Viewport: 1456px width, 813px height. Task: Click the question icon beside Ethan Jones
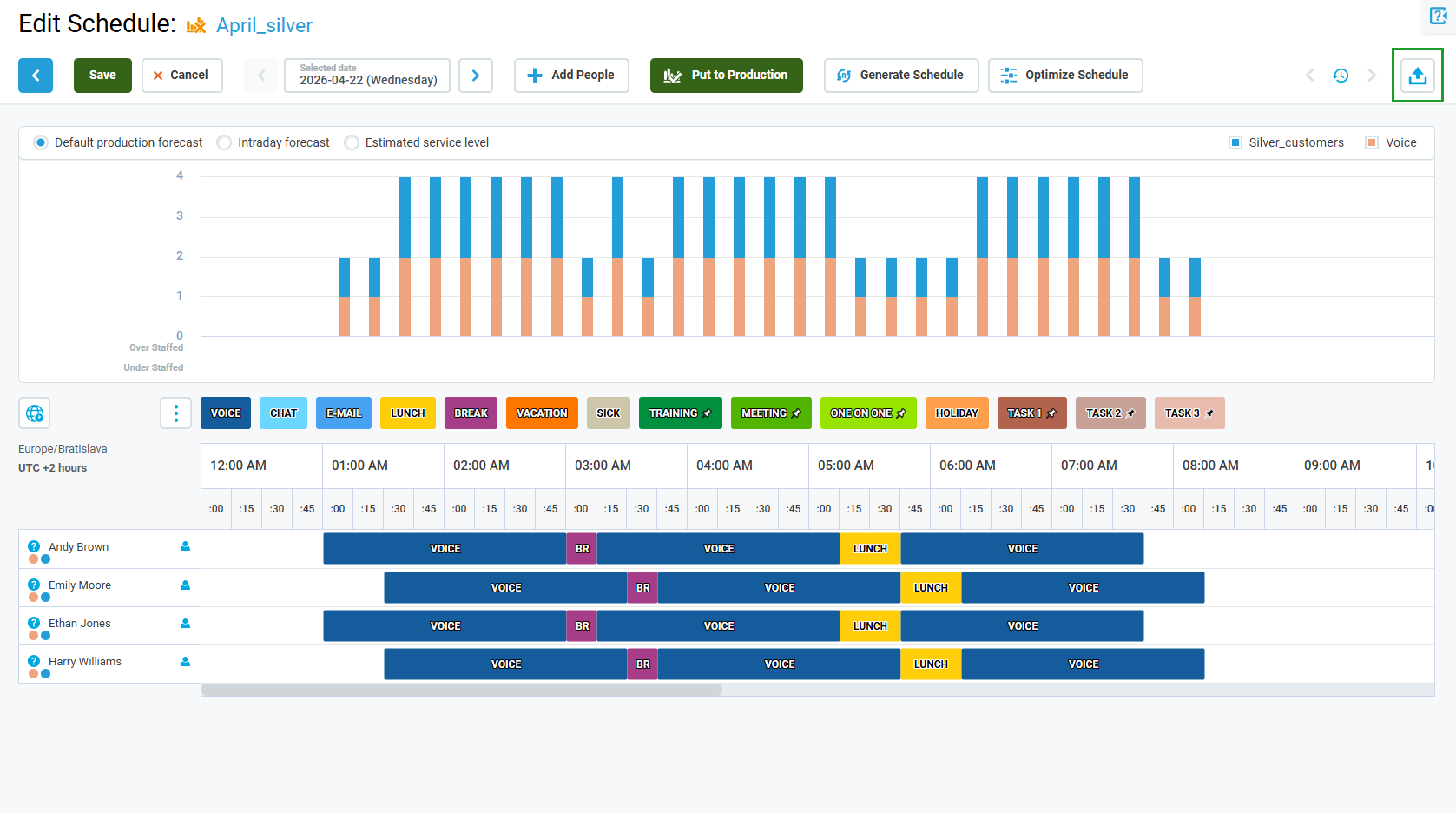(34, 623)
